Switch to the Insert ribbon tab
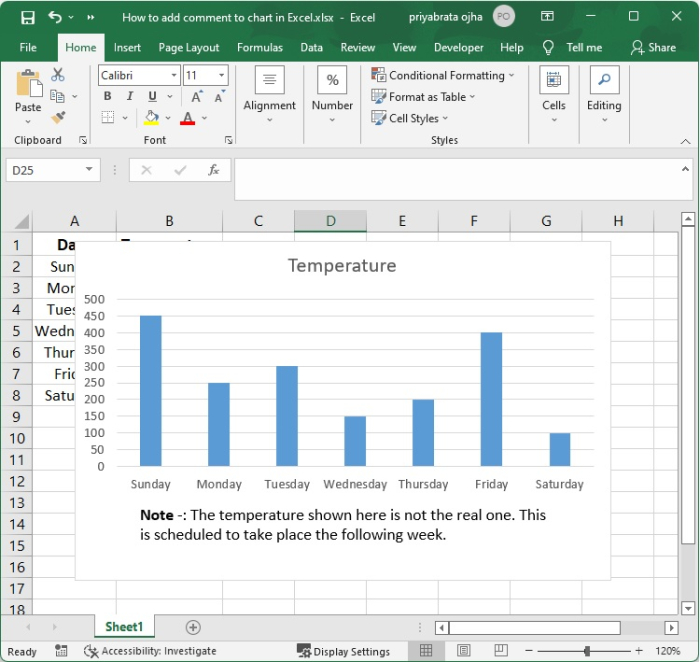The height and width of the screenshot is (662, 700). click(127, 47)
